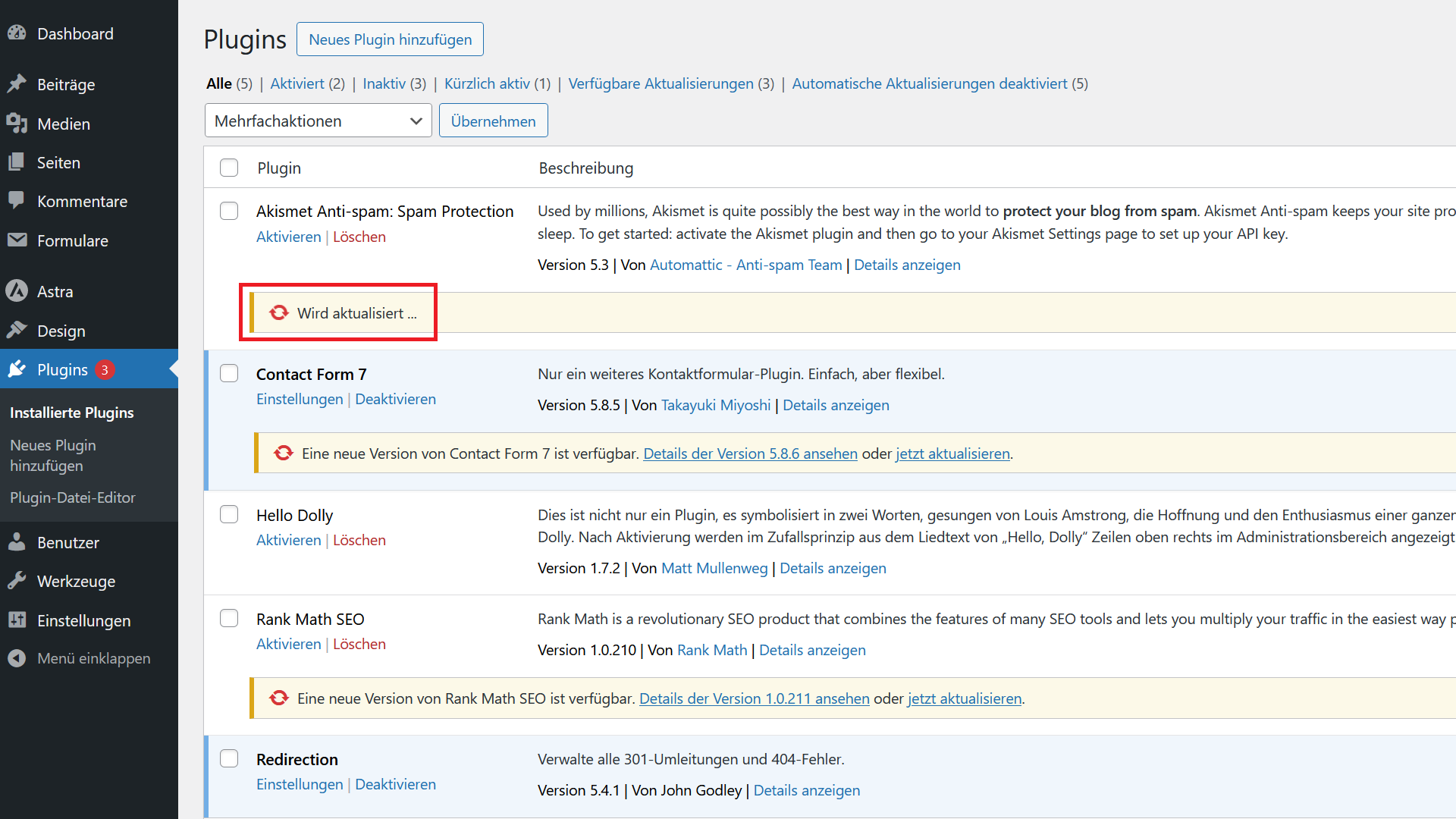This screenshot has height=819, width=1456.
Task: Click the Plugins plug icon
Action: click(x=17, y=369)
